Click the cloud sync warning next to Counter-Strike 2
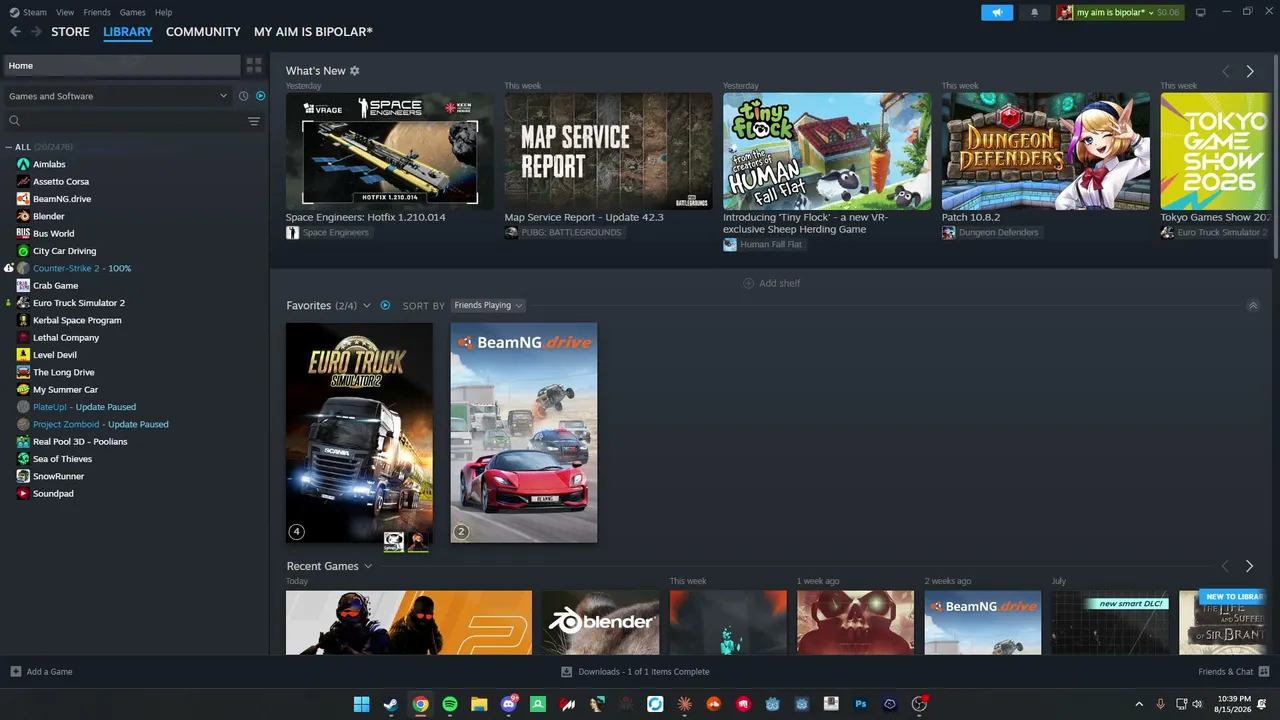Screen dimensions: 1280x720 pyautogui.click(x=8, y=268)
